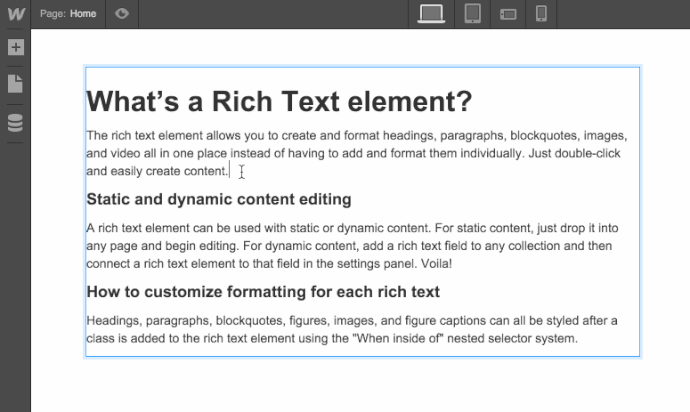Click the subheading "Static and dynamic content editing"

click(x=219, y=199)
